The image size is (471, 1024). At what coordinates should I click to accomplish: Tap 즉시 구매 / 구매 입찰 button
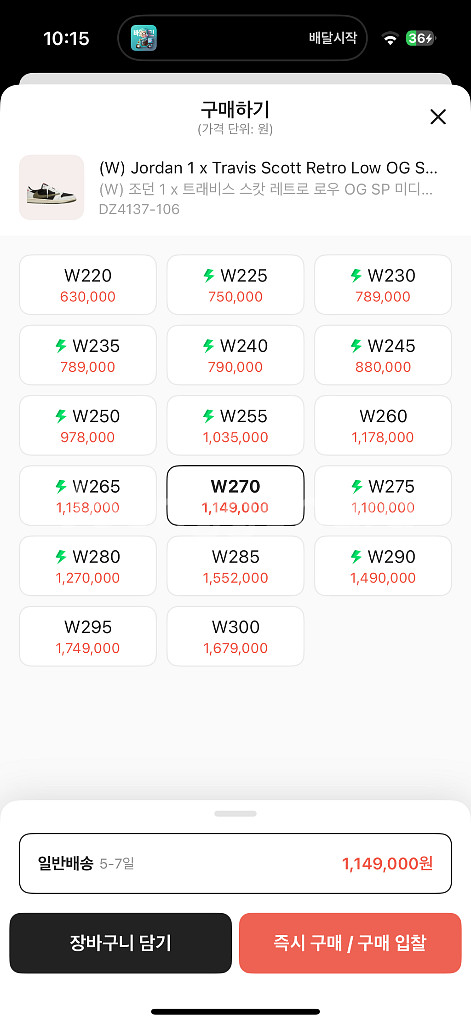click(350, 943)
